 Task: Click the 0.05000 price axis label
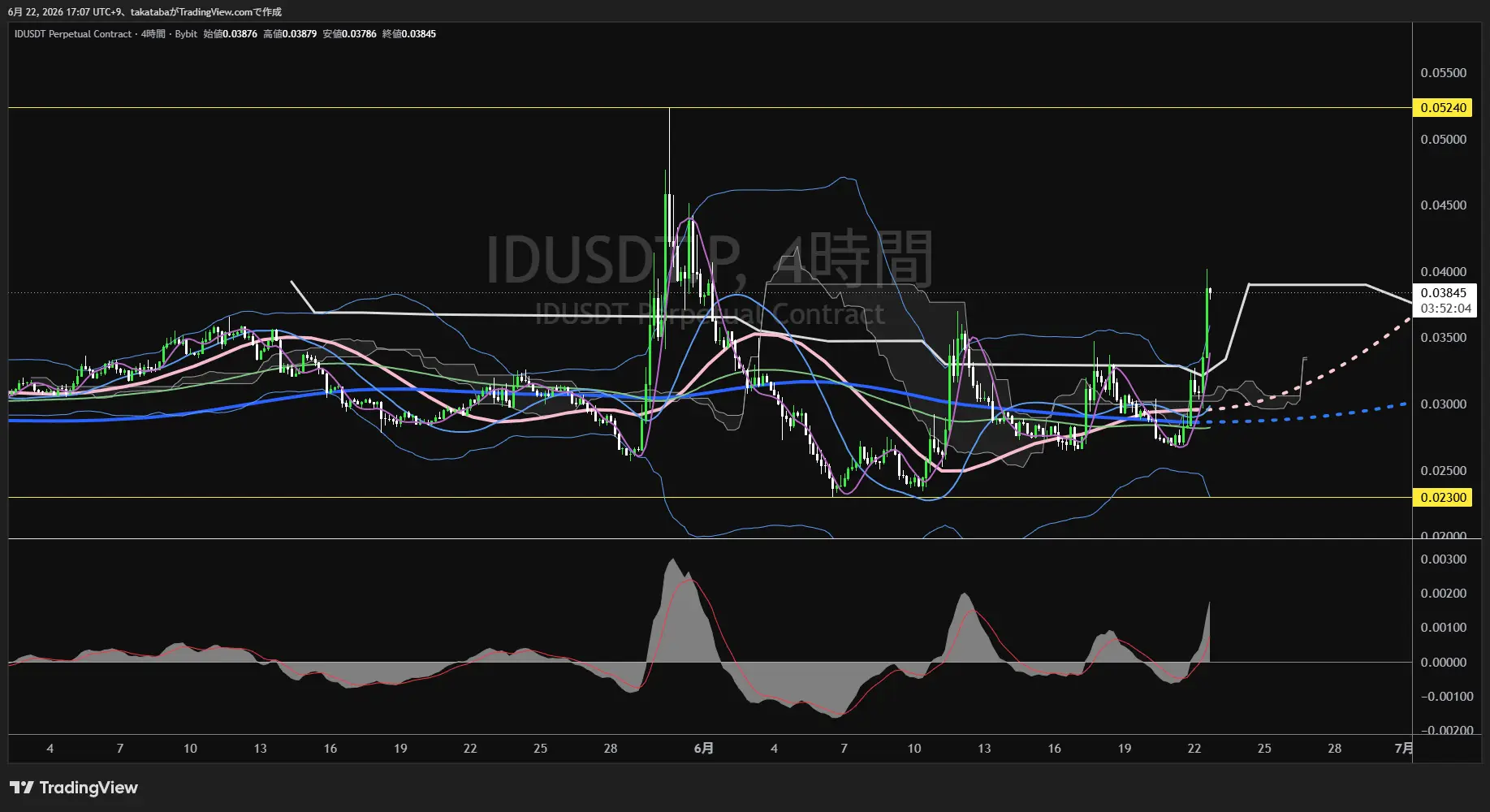point(1443,140)
